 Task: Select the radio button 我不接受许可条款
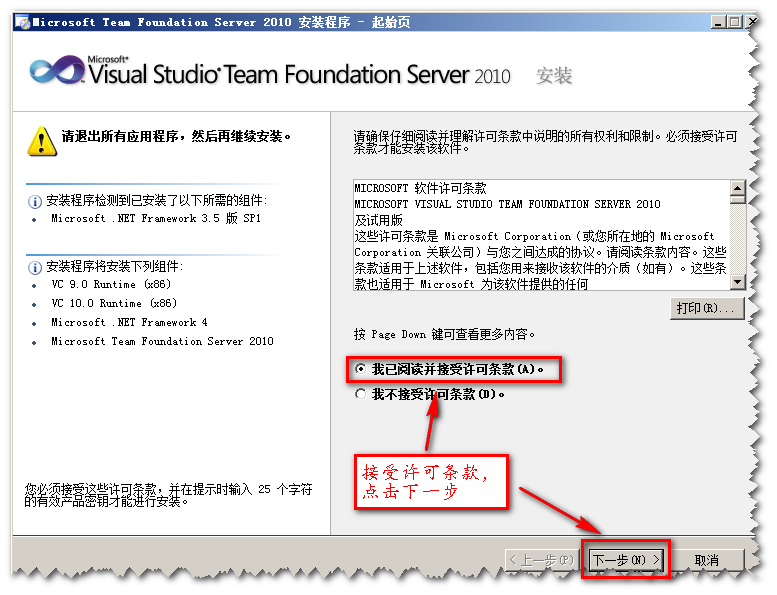(360, 394)
